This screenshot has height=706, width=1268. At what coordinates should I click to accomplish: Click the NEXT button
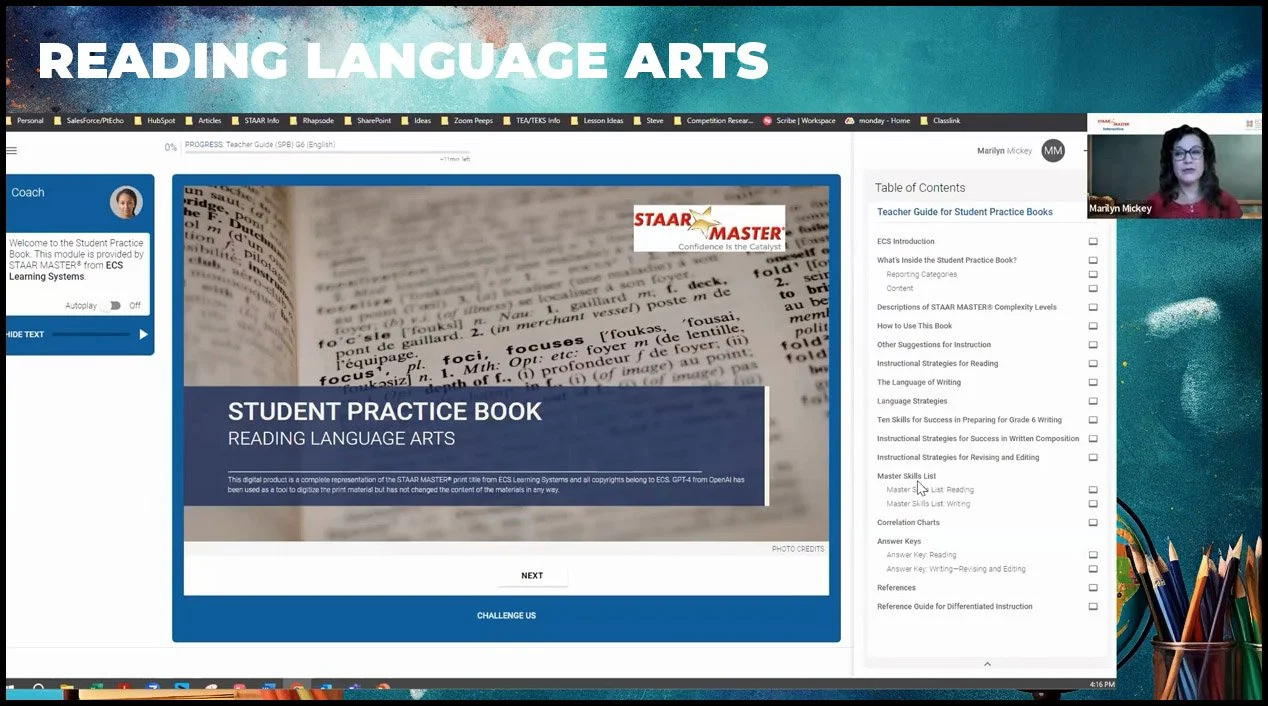(532, 575)
